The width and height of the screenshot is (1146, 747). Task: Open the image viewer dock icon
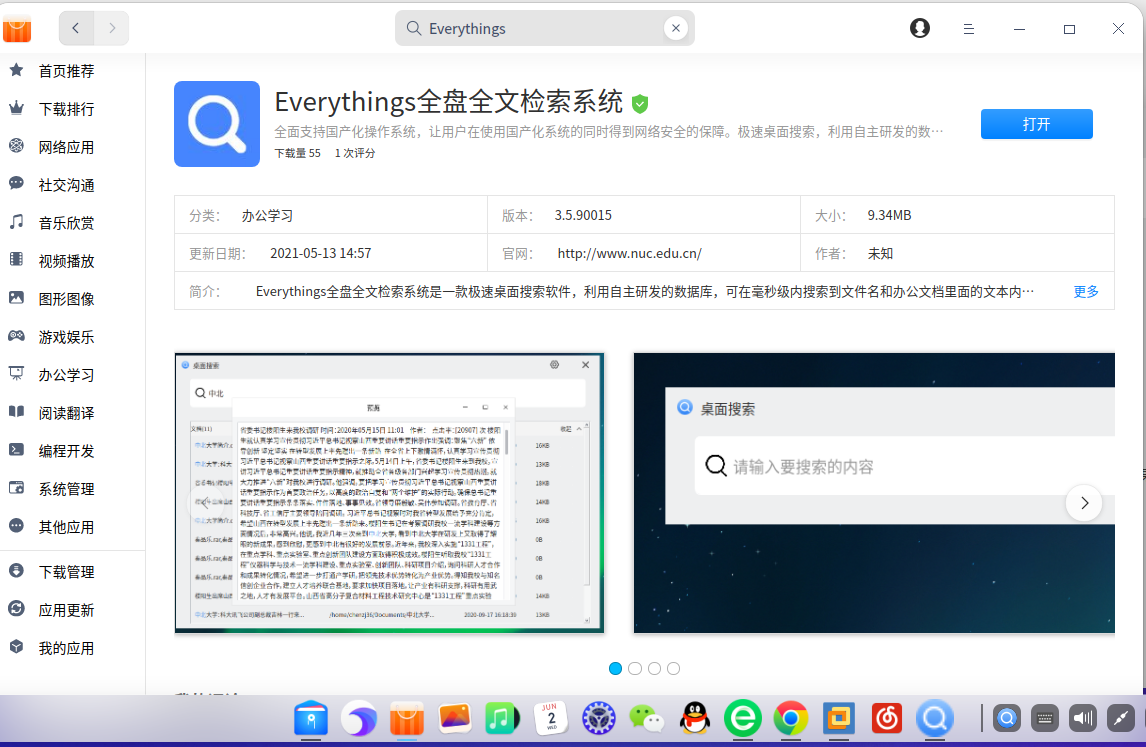coord(455,719)
